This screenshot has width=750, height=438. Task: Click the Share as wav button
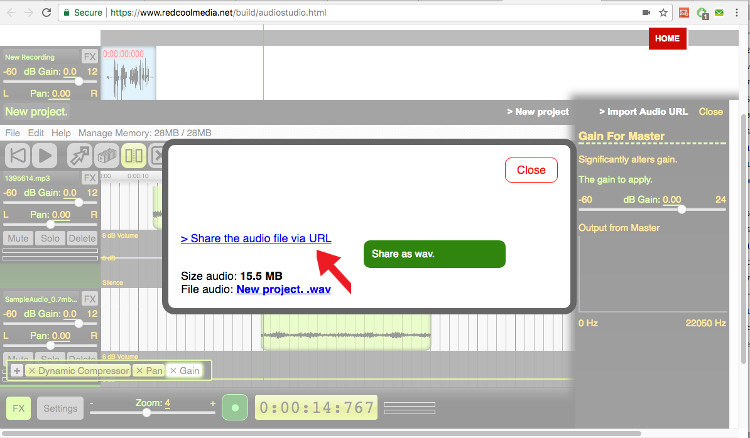pyautogui.click(x=434, y=254)
